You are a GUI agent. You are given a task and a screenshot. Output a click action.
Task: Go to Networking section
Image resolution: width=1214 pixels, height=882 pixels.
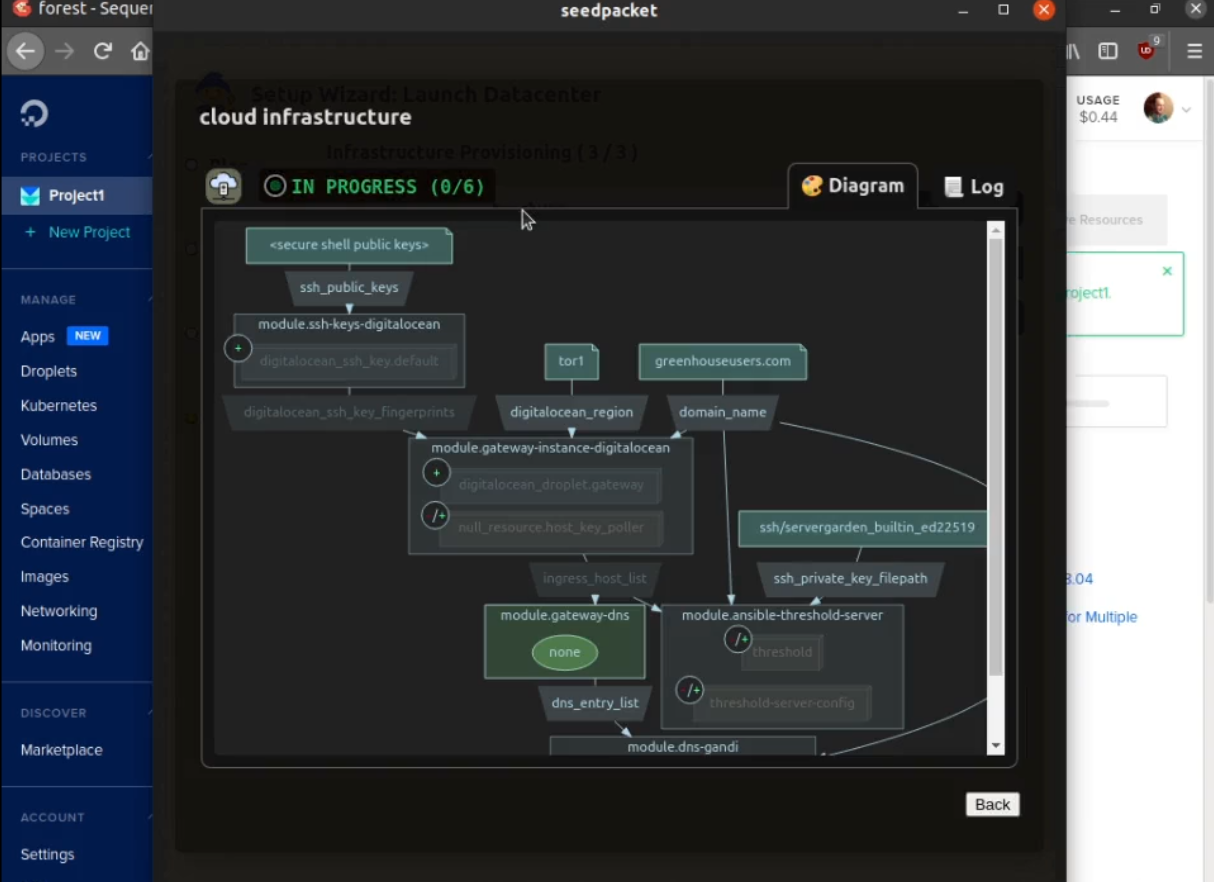tap(59, 611)
